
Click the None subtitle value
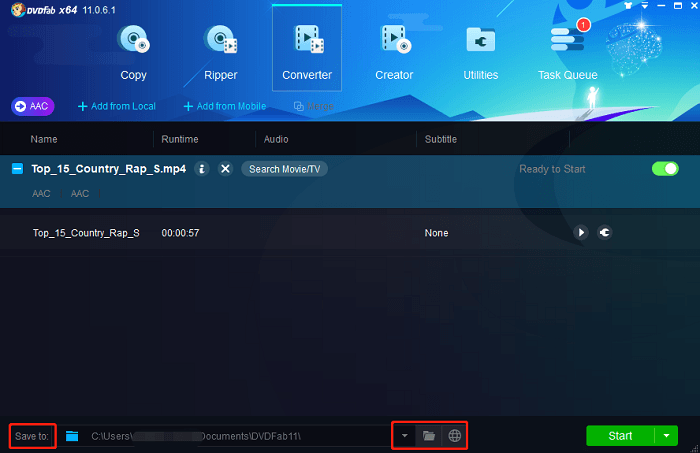[436, 233]
